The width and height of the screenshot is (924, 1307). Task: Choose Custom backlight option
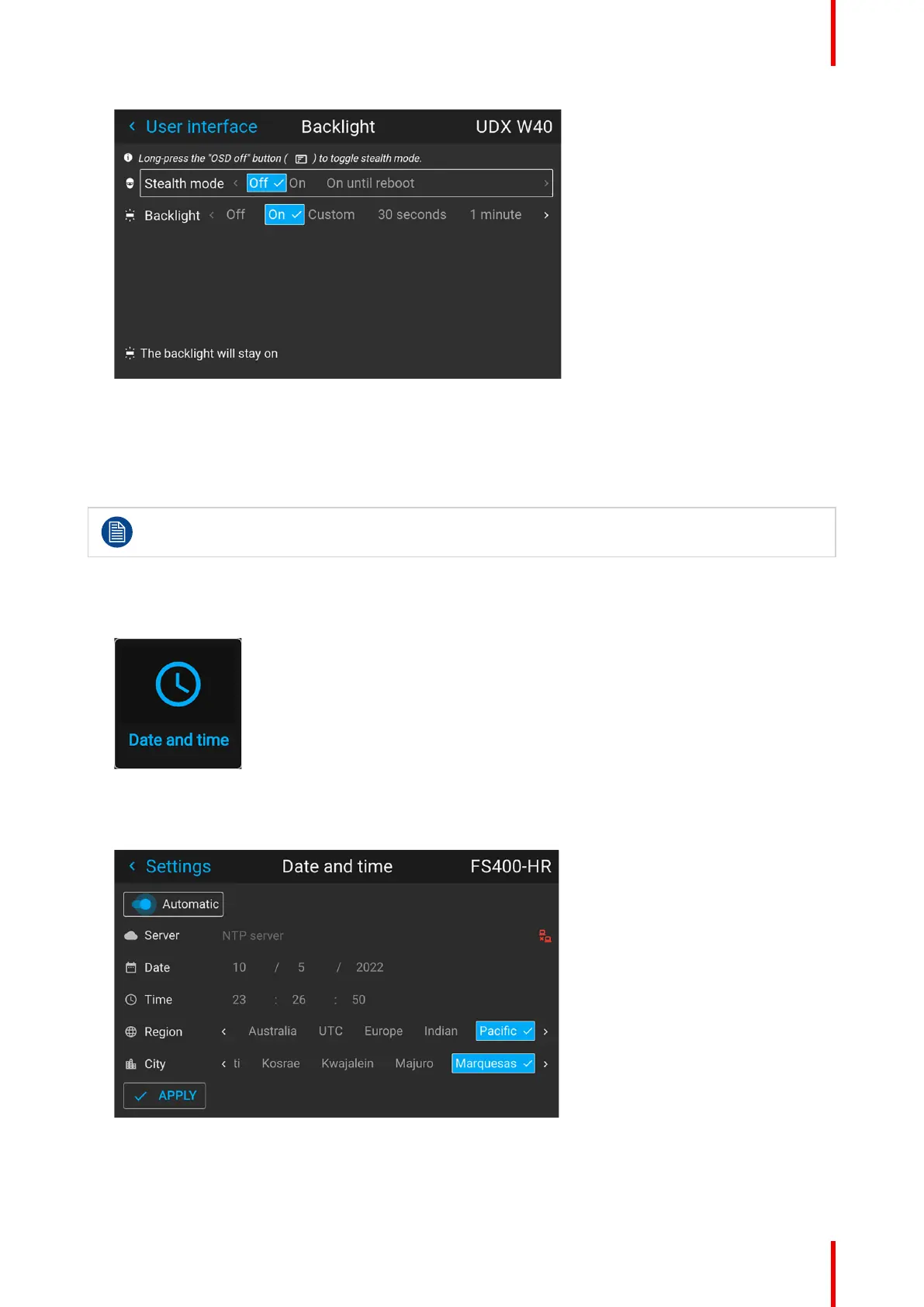(331, 215)
